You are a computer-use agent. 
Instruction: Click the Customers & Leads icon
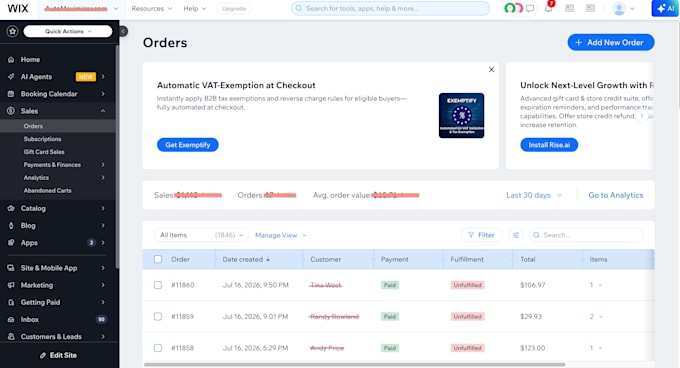click(x=11, y=336)
